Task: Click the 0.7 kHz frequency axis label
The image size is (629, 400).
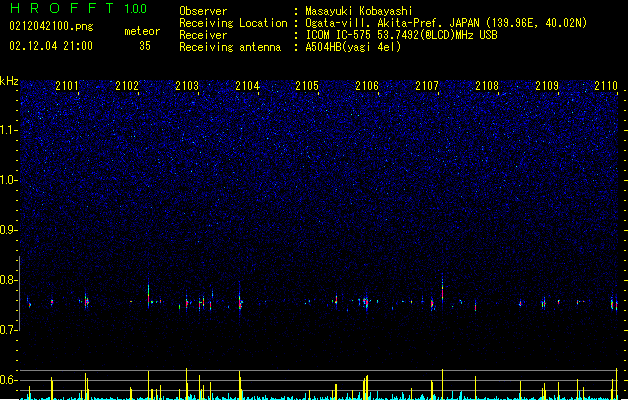Action: click(9, 330)
